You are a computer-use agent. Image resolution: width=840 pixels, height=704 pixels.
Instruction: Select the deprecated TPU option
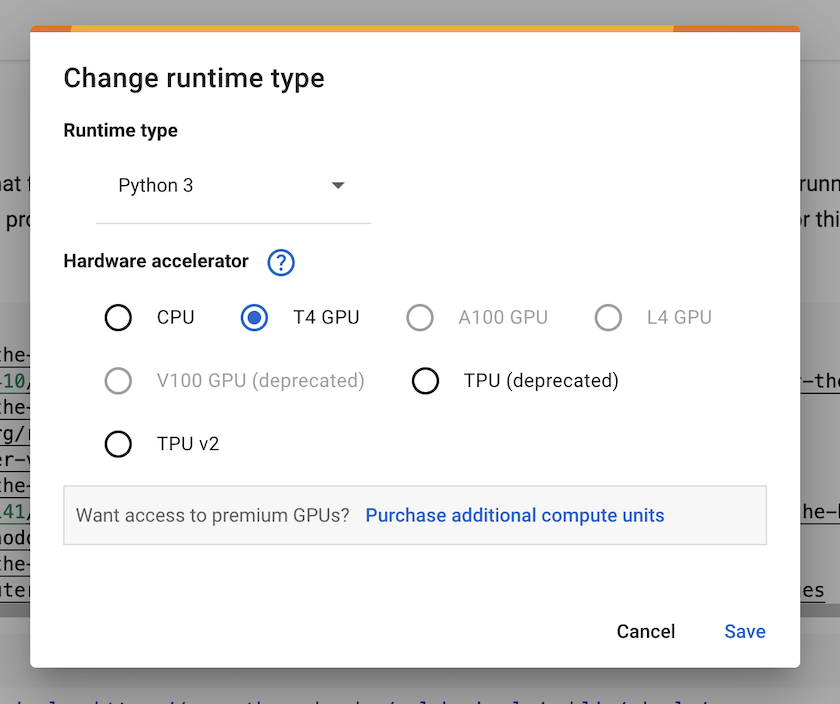pyautogui.click(x=425, y=380)
